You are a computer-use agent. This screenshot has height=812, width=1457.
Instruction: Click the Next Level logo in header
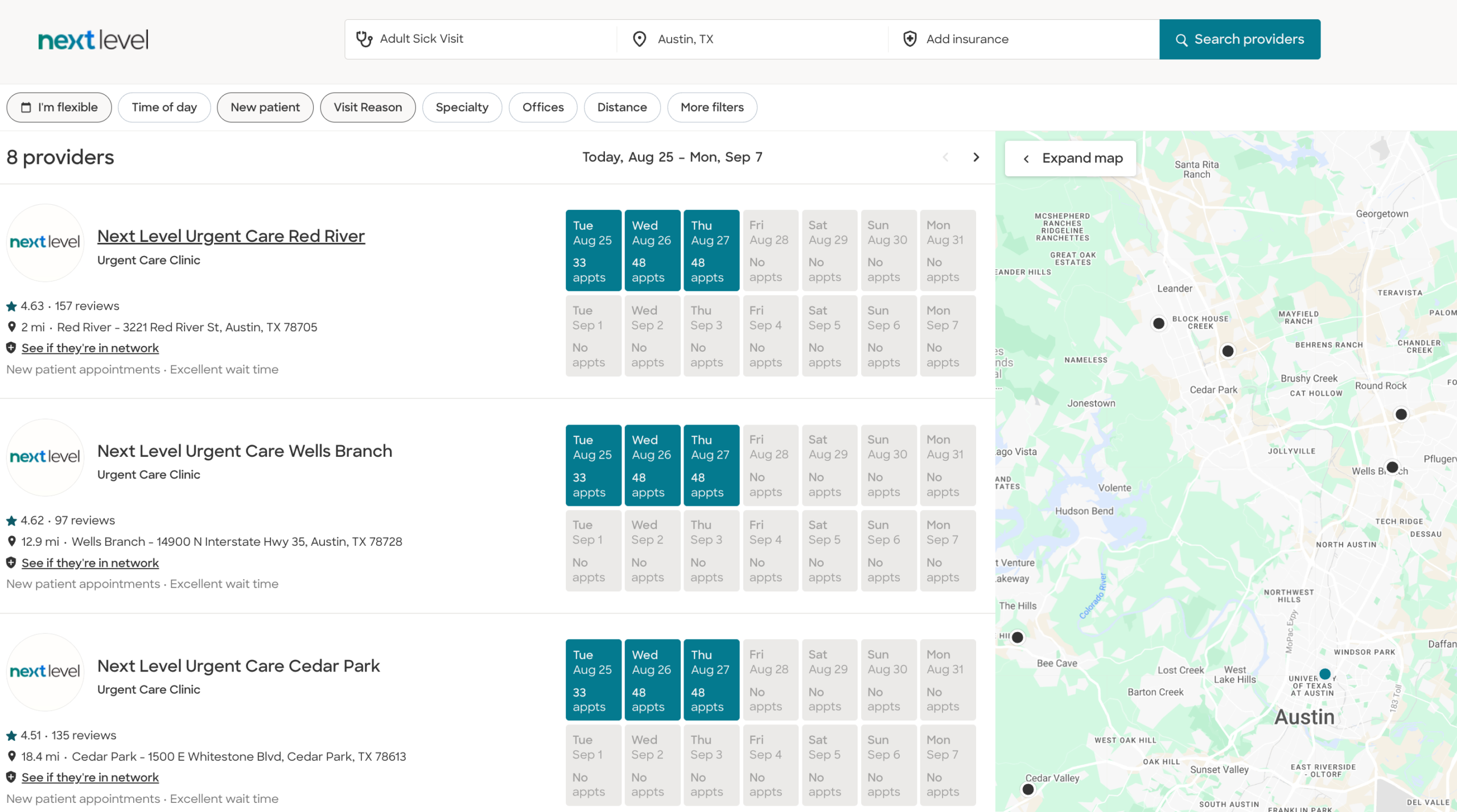coord(93,39)
